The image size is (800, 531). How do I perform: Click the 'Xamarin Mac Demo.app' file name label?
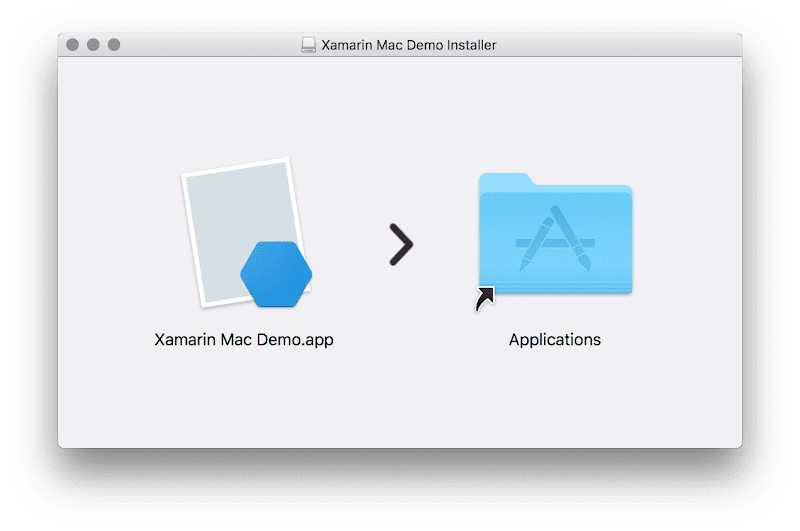coord(244,340)
